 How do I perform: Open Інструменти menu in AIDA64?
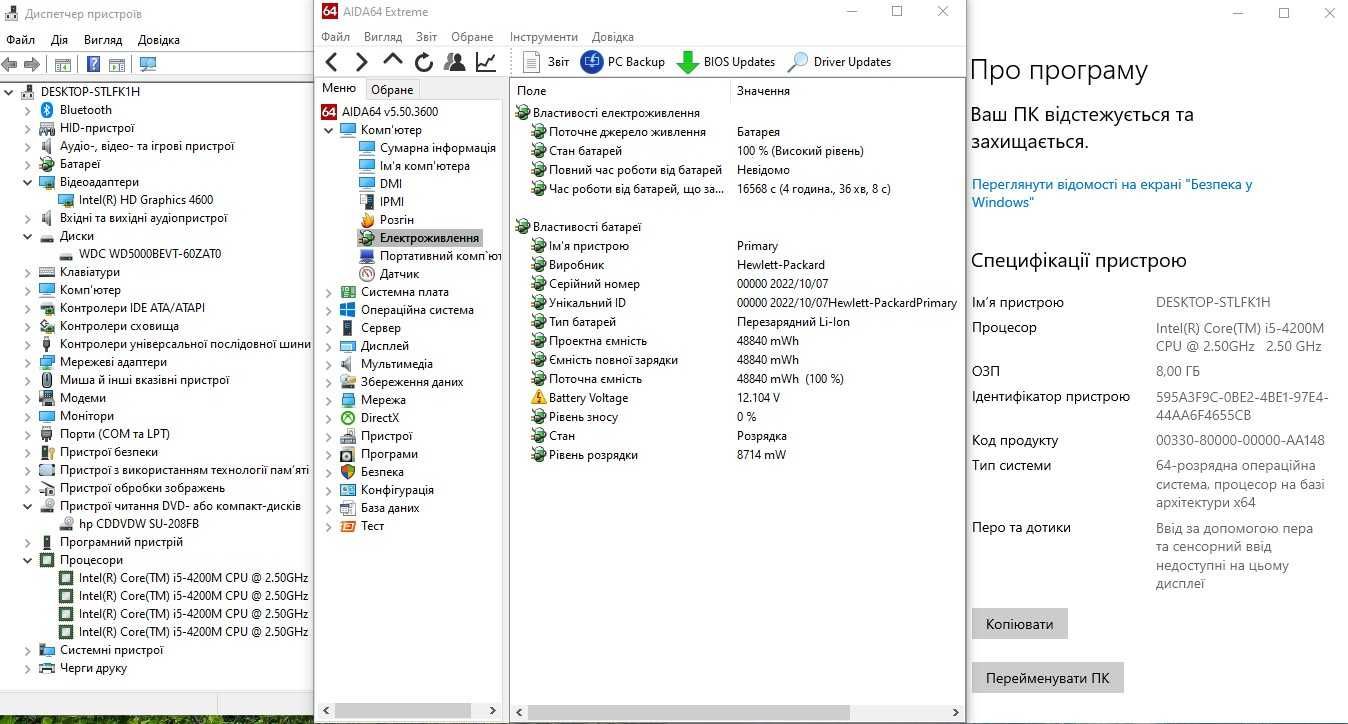[544, 37]
